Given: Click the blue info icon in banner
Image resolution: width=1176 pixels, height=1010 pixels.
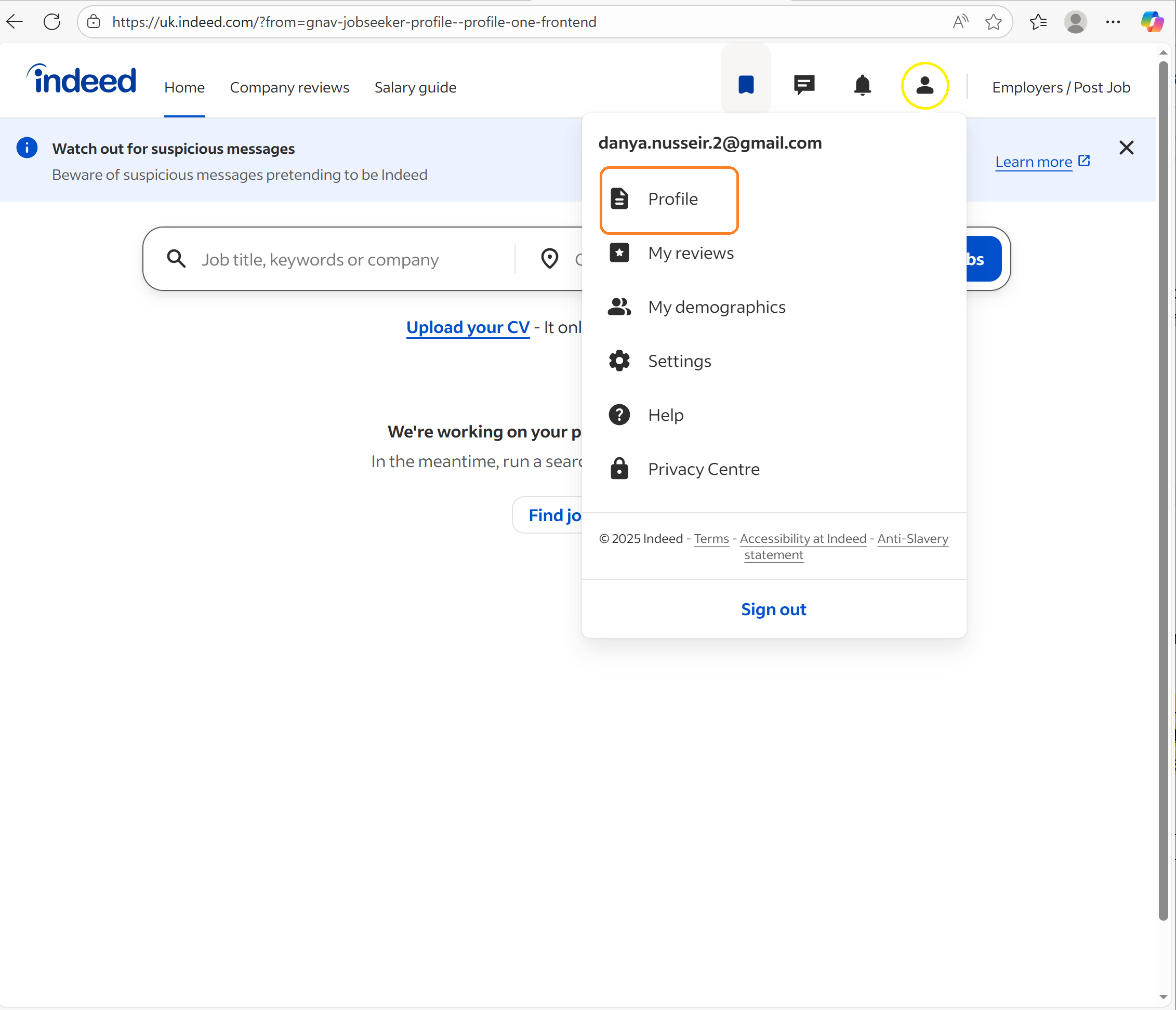Looking at the screenshot, I should click(x=27, y=148).
